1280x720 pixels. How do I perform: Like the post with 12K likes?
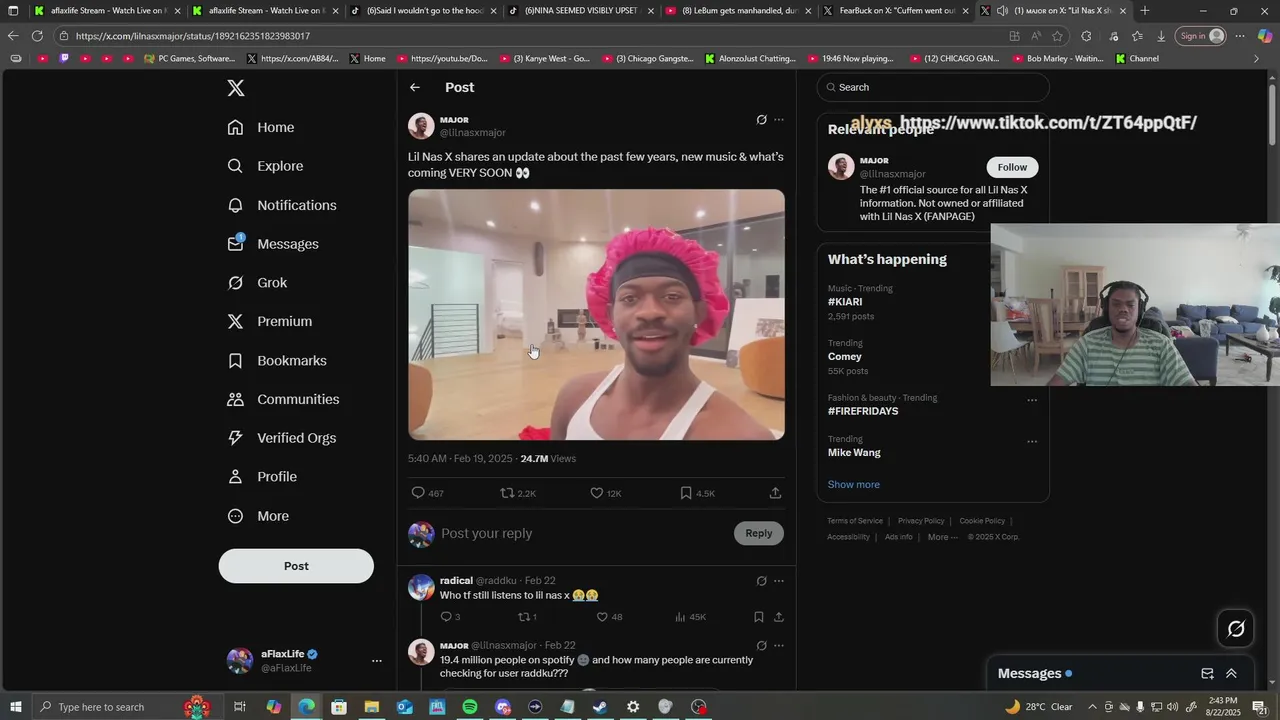(605, 493)
